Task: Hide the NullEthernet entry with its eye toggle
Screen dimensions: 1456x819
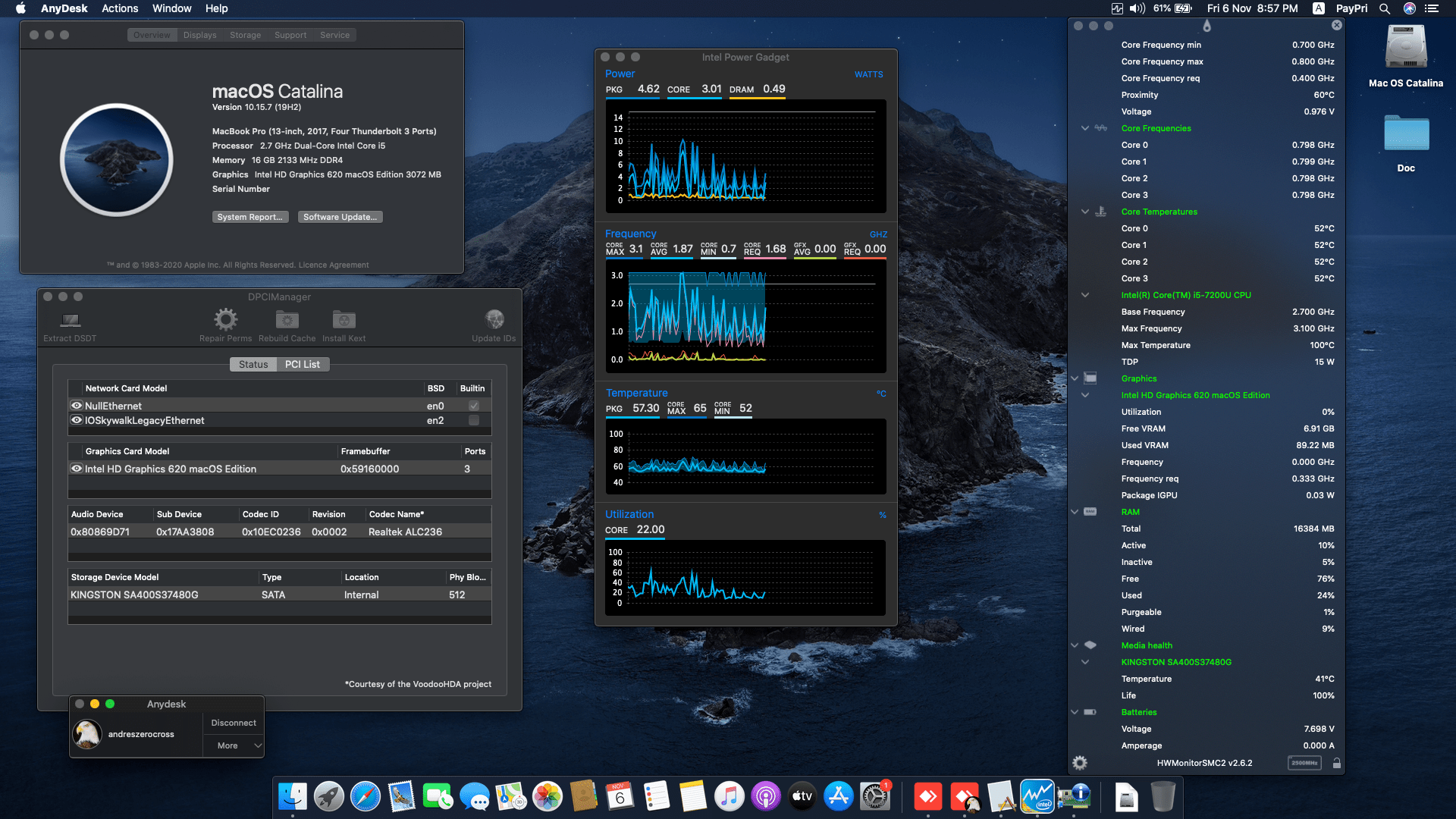Action: point(76,405)
